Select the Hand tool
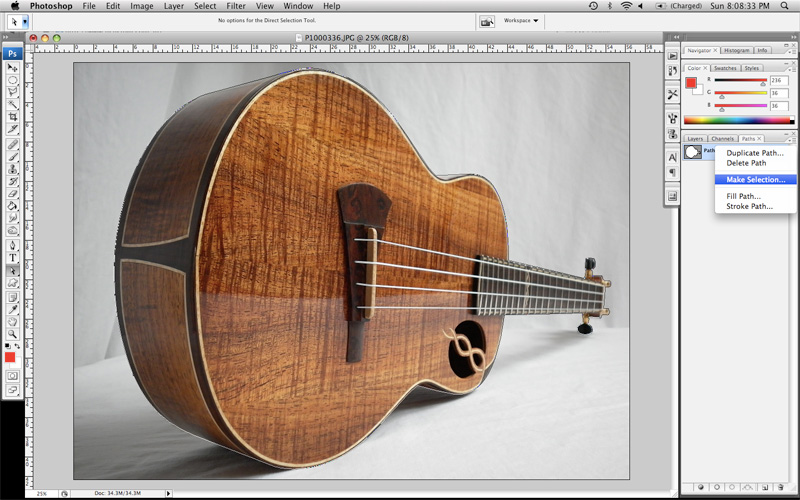Viewport: 800px width, 500px height. click(13, 322)
